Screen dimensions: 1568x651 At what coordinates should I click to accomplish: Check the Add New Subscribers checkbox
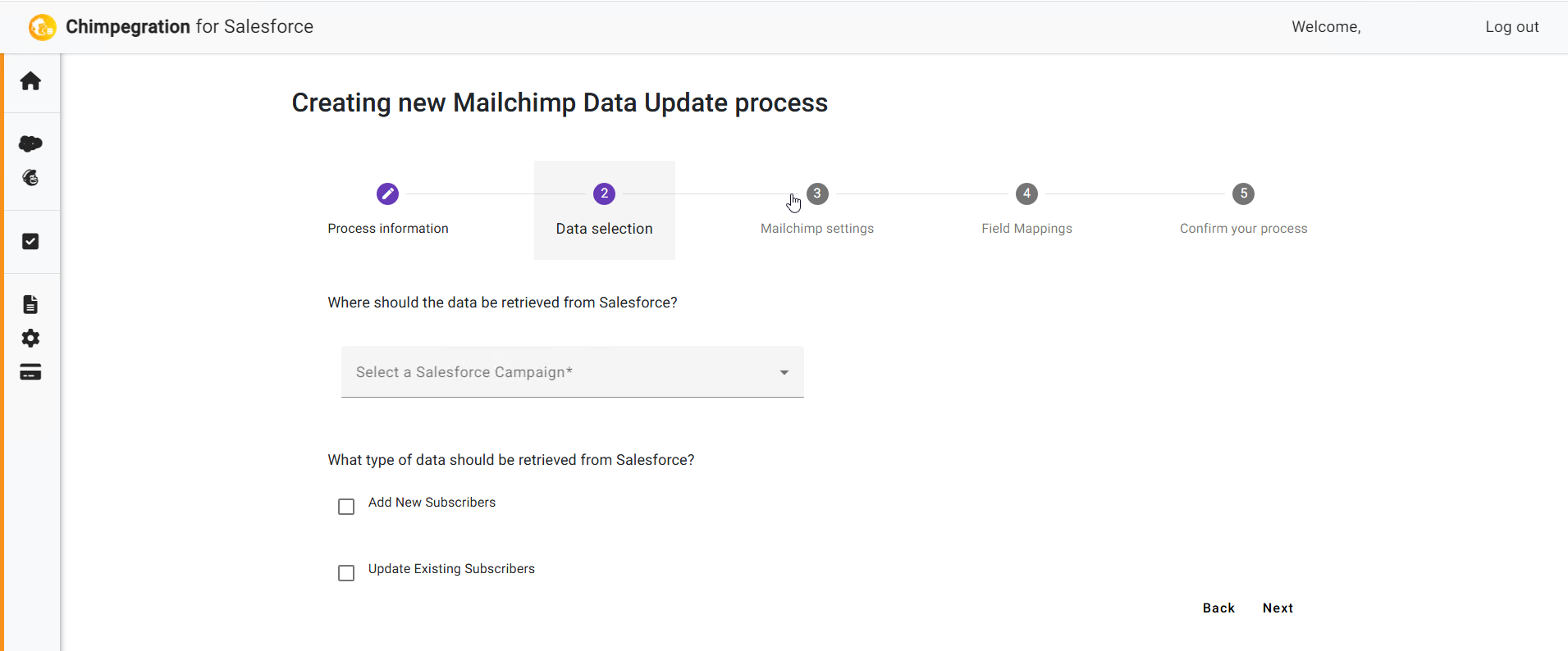[x=346, y=507]
